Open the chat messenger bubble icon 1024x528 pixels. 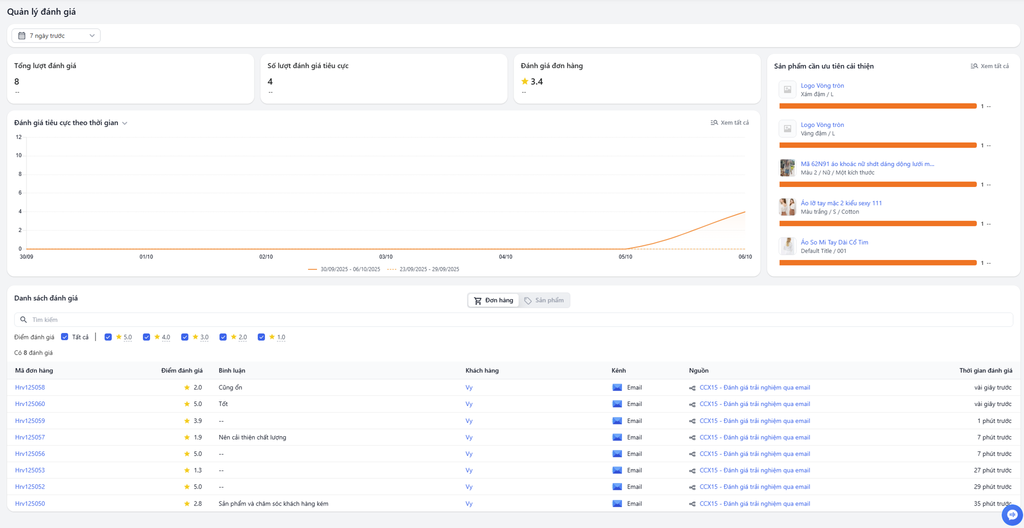point(1012,515)
